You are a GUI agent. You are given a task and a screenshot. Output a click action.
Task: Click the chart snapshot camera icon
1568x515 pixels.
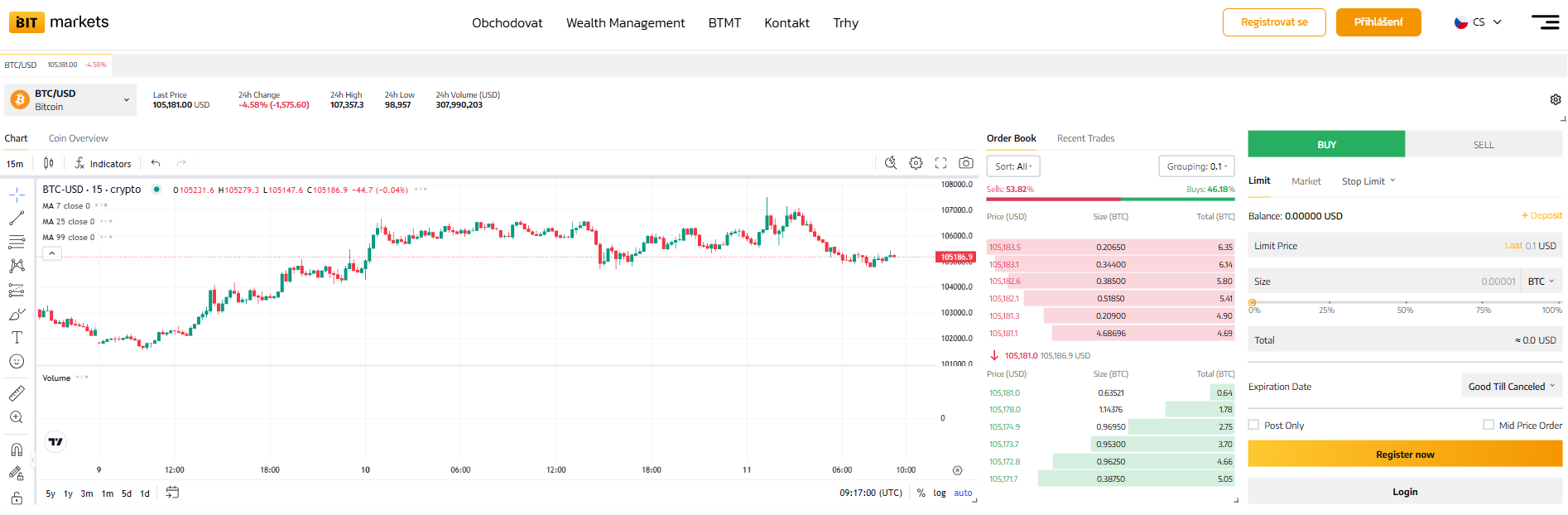point(965,163)
